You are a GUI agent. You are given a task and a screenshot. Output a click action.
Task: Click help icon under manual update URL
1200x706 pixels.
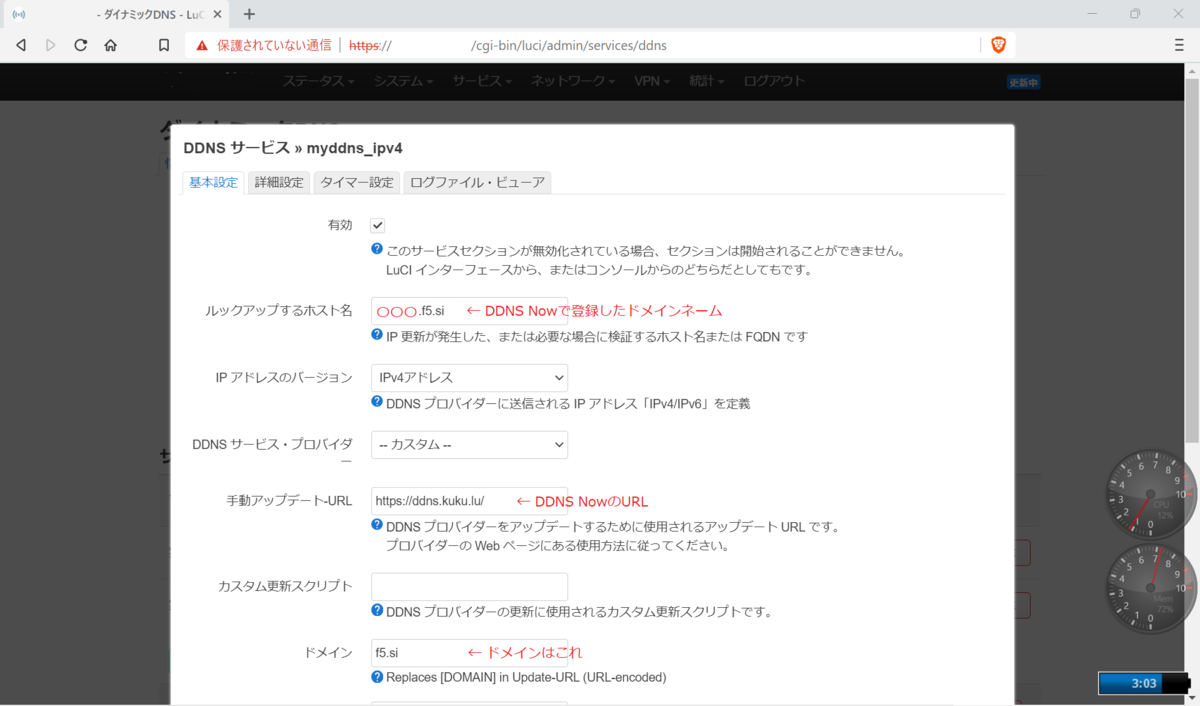[377, 524]
